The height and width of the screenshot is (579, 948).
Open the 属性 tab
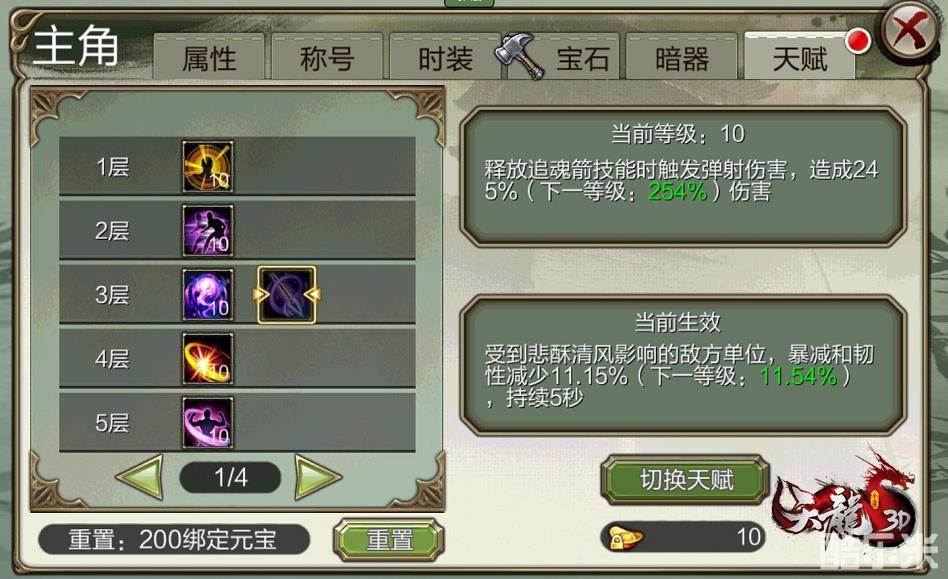pyautogui.click(x=209, y=57)
